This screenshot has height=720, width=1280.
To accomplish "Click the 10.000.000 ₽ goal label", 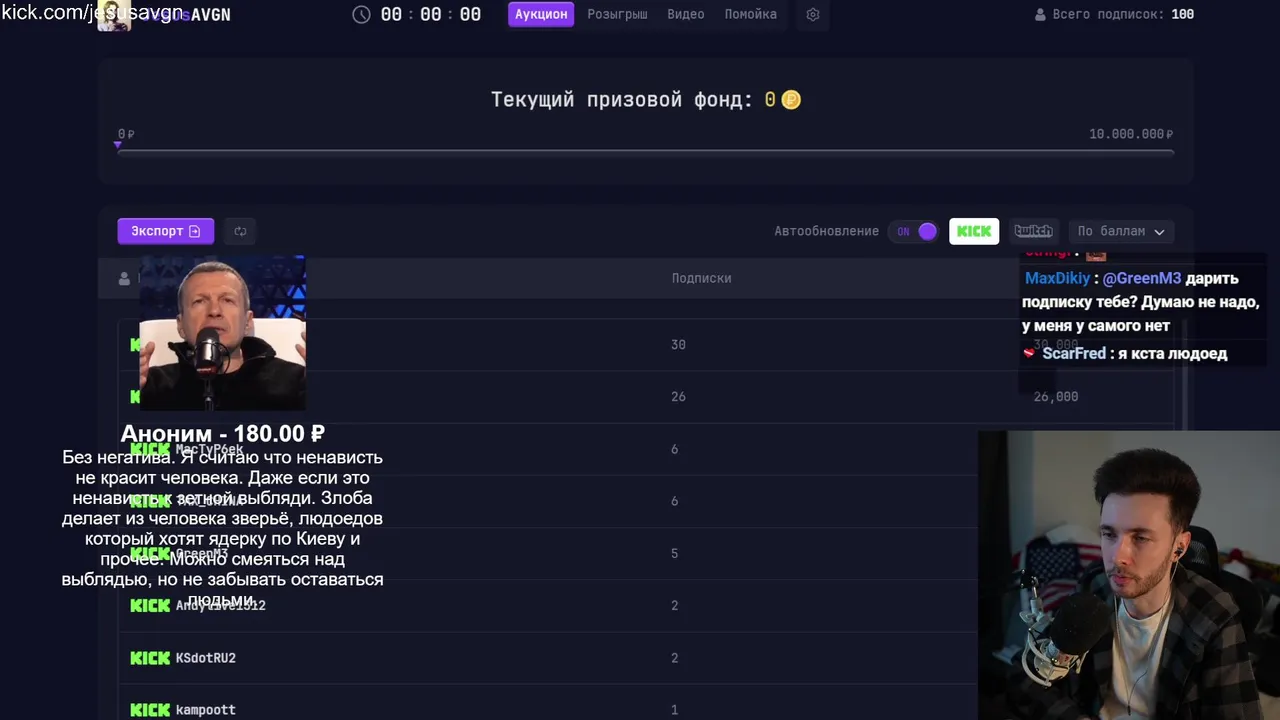I will pyautogui.click(x=1131, y=134).
